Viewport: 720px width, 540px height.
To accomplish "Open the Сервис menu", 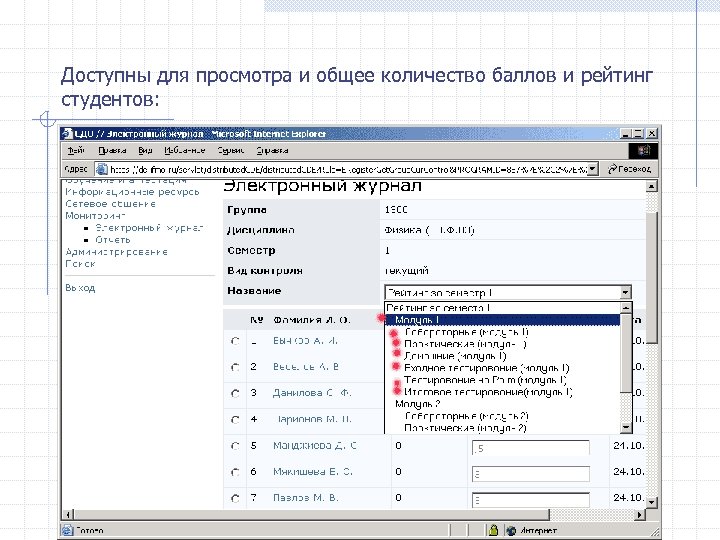I will [x=231, y=151].
